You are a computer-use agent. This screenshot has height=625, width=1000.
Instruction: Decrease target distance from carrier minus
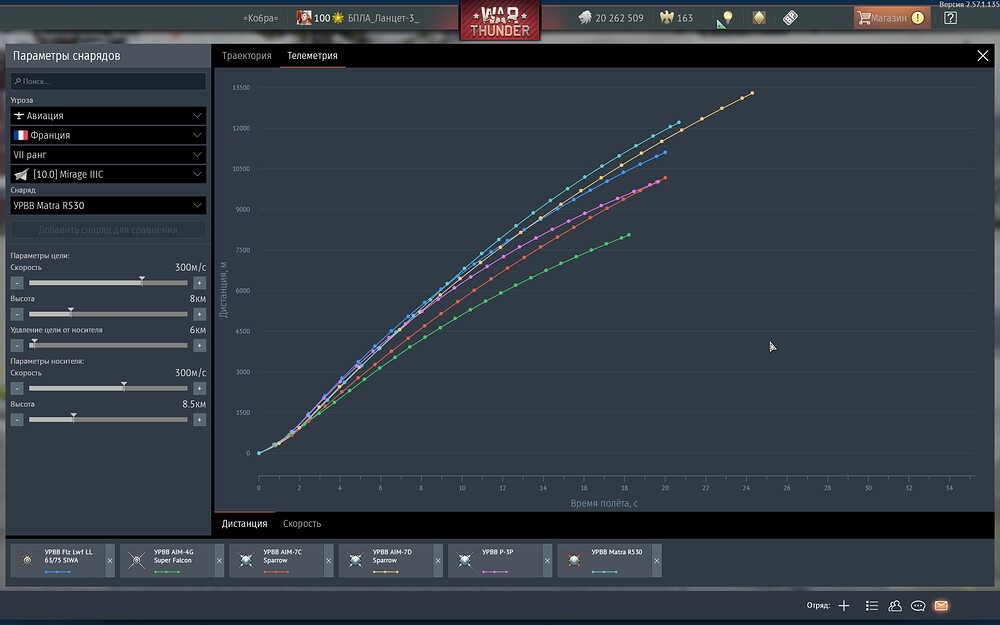(17, 345)
